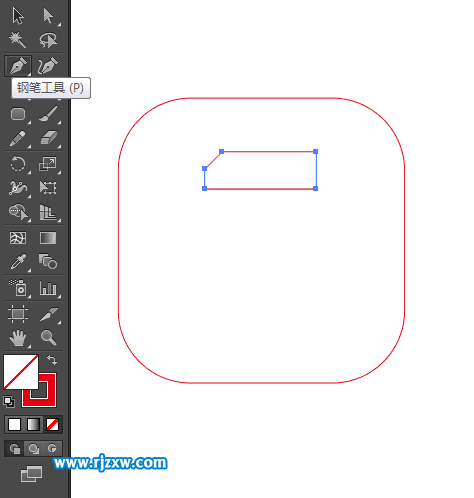Choose the Paintbrush tool
Screen dimensions: 474x498
(x=48, y=114)
